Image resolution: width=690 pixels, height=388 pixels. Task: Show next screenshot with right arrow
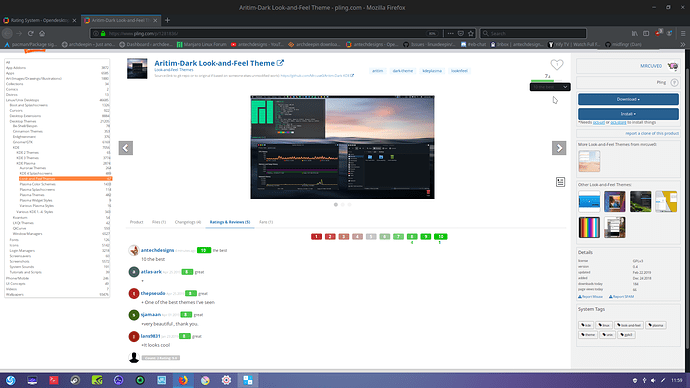point(559,148)
